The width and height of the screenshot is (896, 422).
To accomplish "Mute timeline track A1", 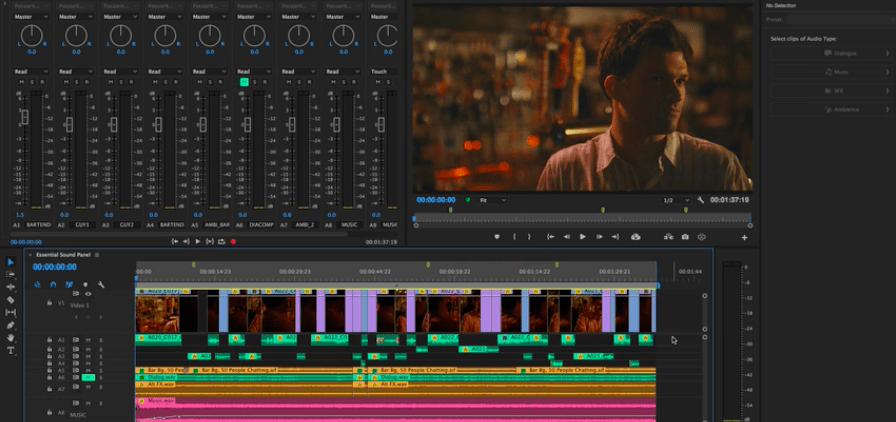I will 88,340.
